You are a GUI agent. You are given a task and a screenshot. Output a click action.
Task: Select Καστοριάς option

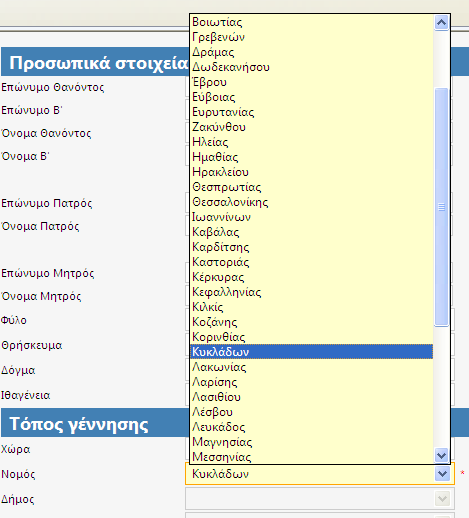tap(312, 262)
